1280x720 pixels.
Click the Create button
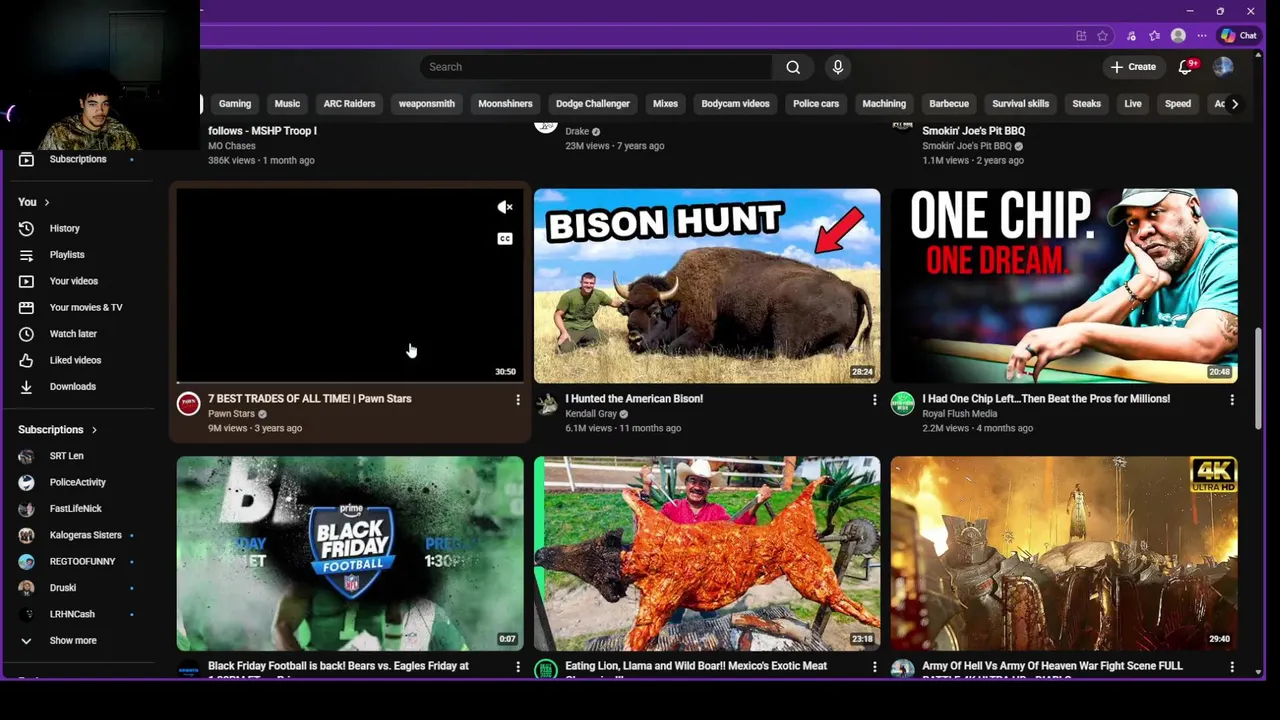[1133, 67]
